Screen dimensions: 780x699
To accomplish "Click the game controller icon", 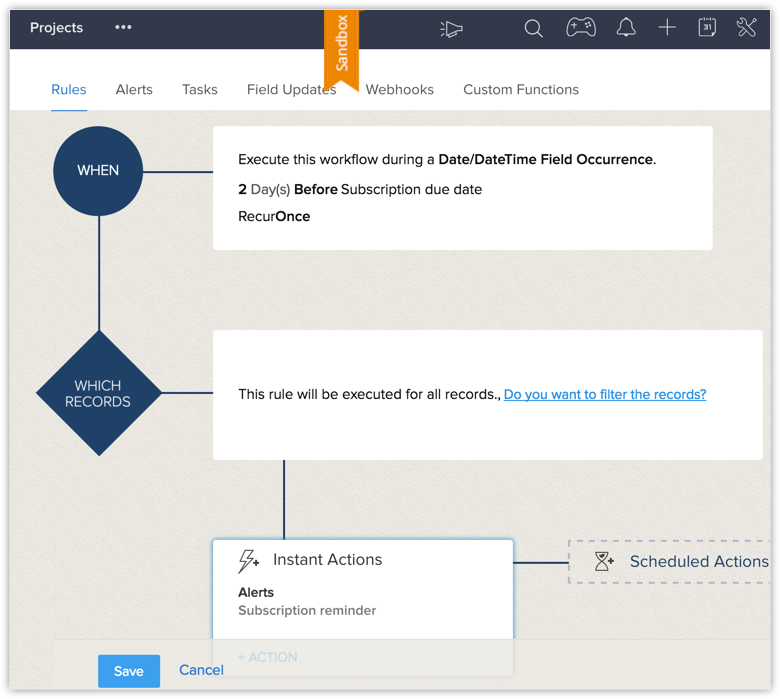I will click(x=581, y=28).
